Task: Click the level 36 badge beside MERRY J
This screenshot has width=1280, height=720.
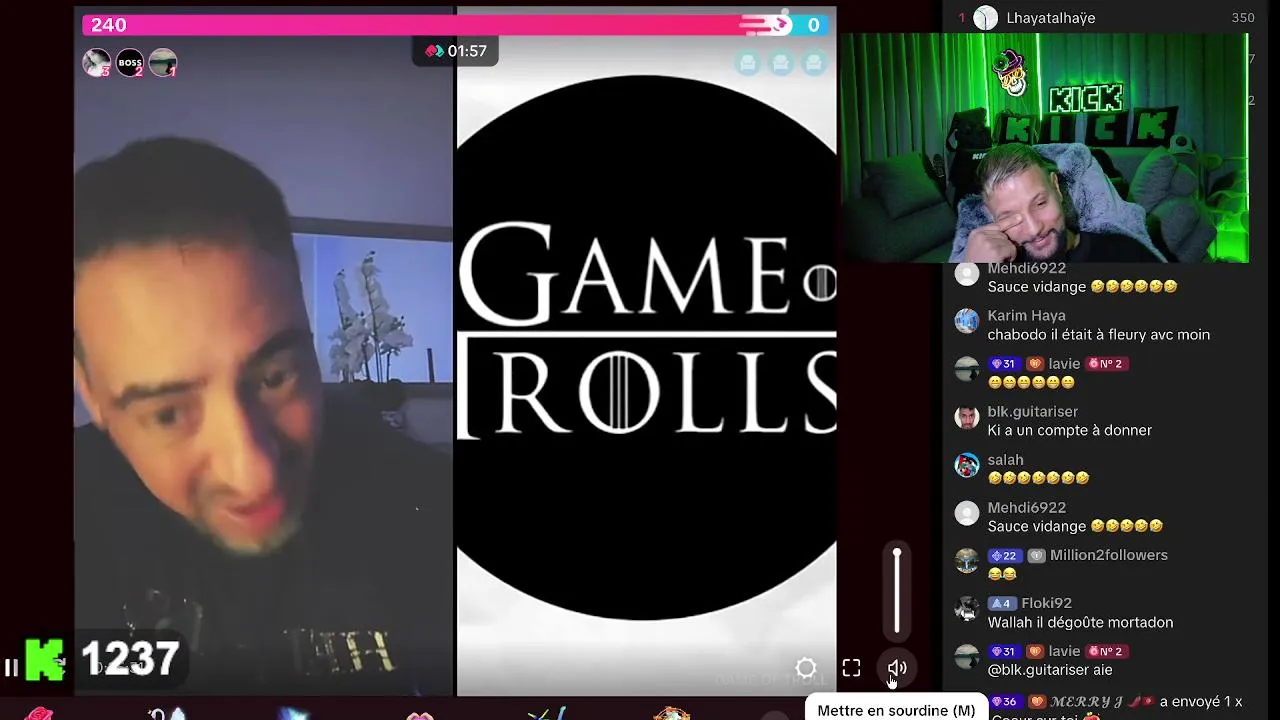Action: point(1005,702)
